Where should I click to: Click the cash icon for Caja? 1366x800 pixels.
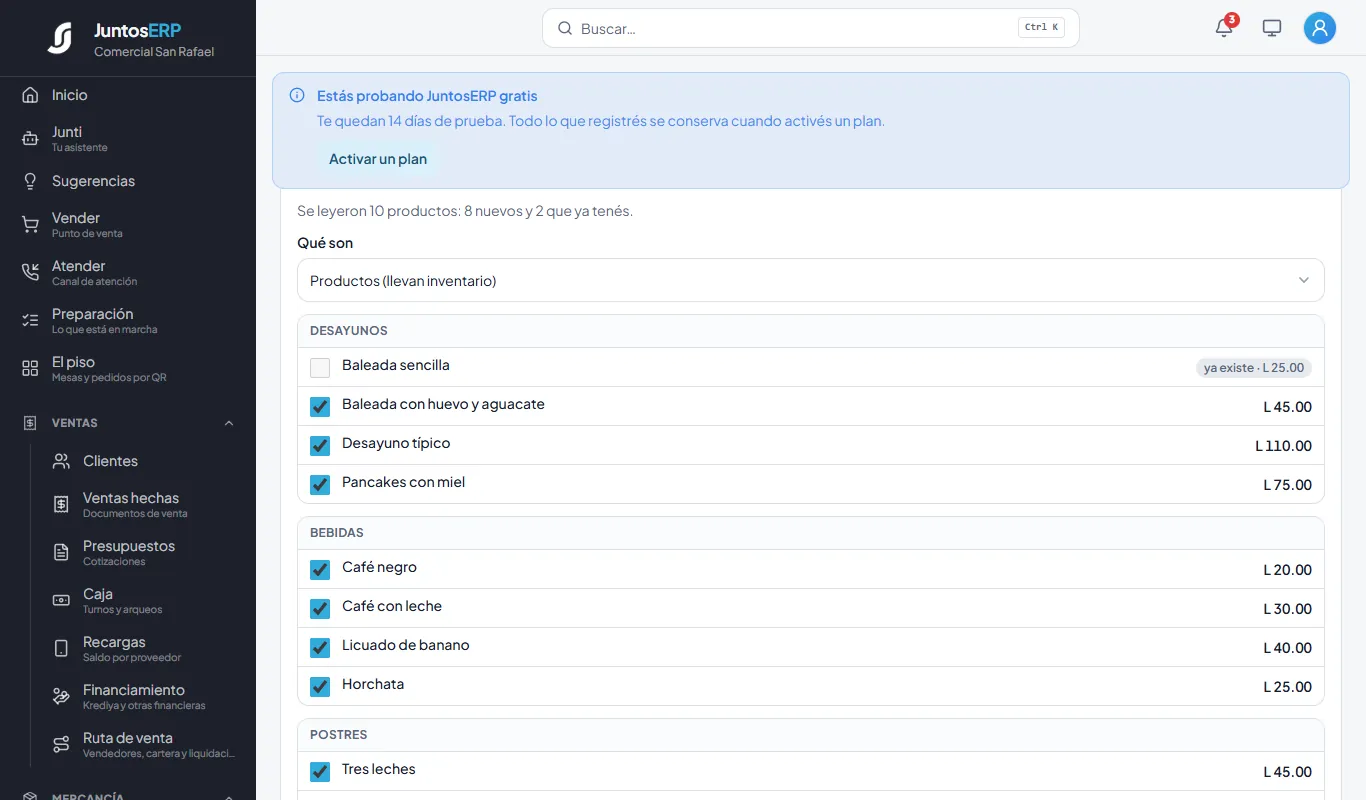pos(61,601)
